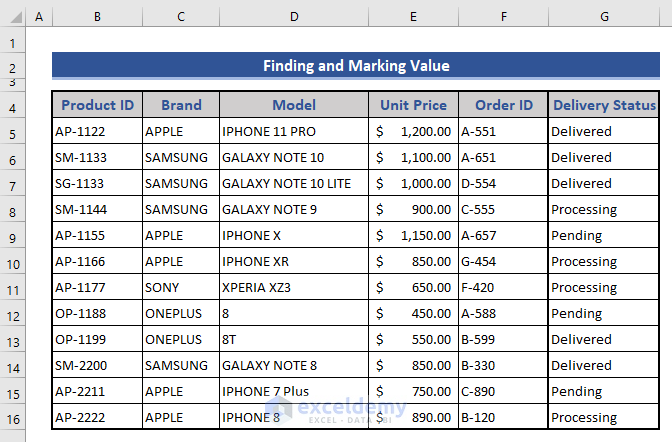Click the 'Brand' header cell
The height and width of the screenshot is (442, 672).
(x=181, y=105)
